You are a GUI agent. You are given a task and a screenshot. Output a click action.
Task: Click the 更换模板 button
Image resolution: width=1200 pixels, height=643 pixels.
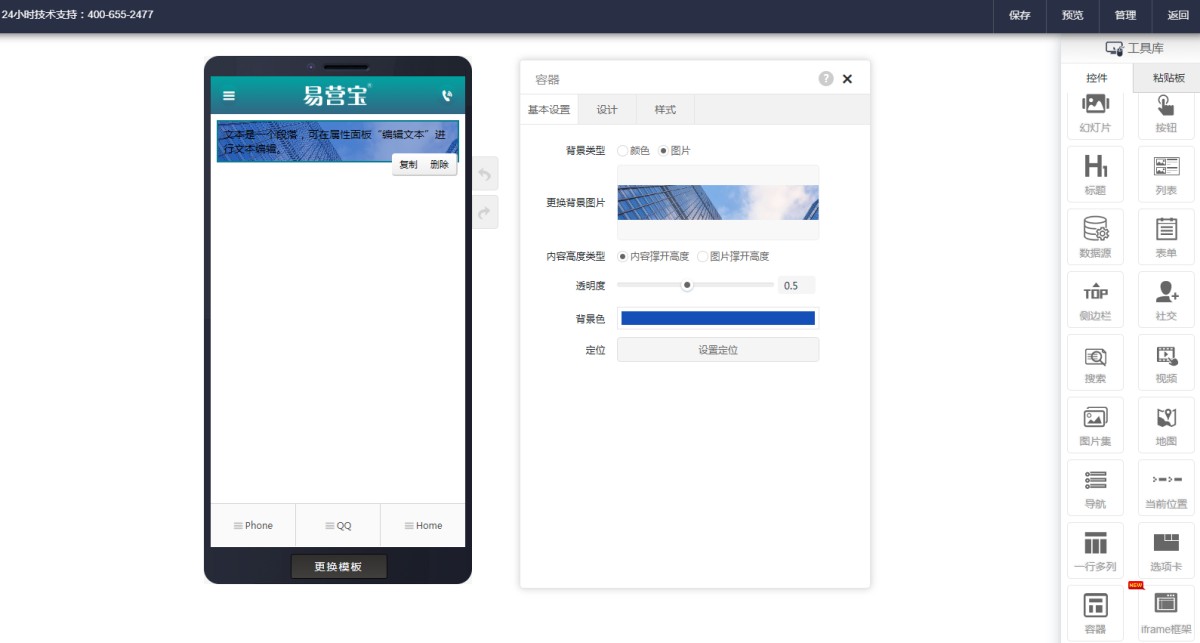pos(338,567)
